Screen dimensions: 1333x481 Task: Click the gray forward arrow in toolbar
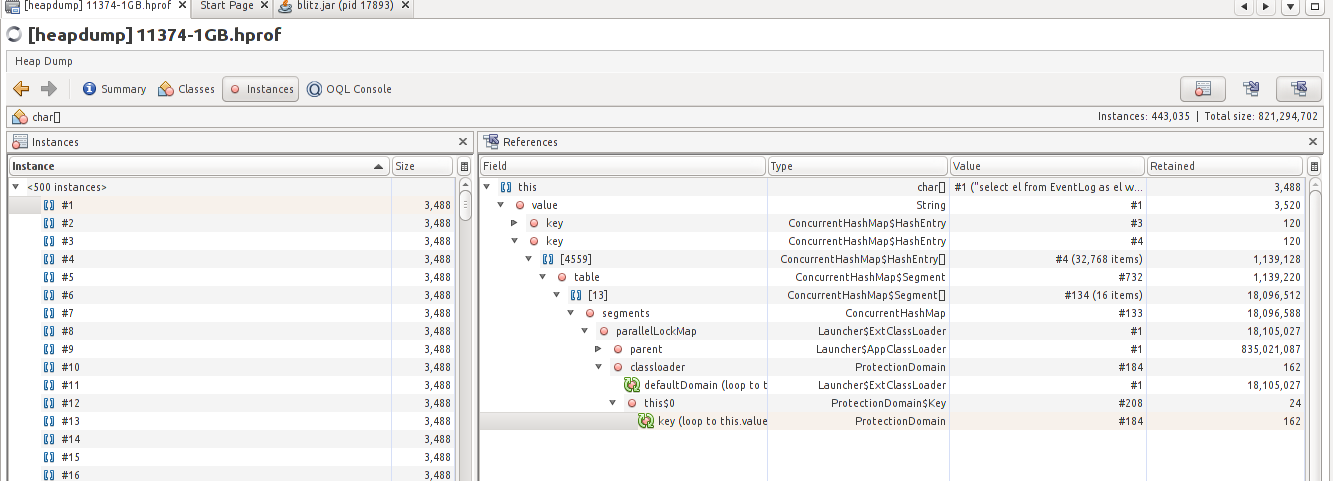click(48, 89)
